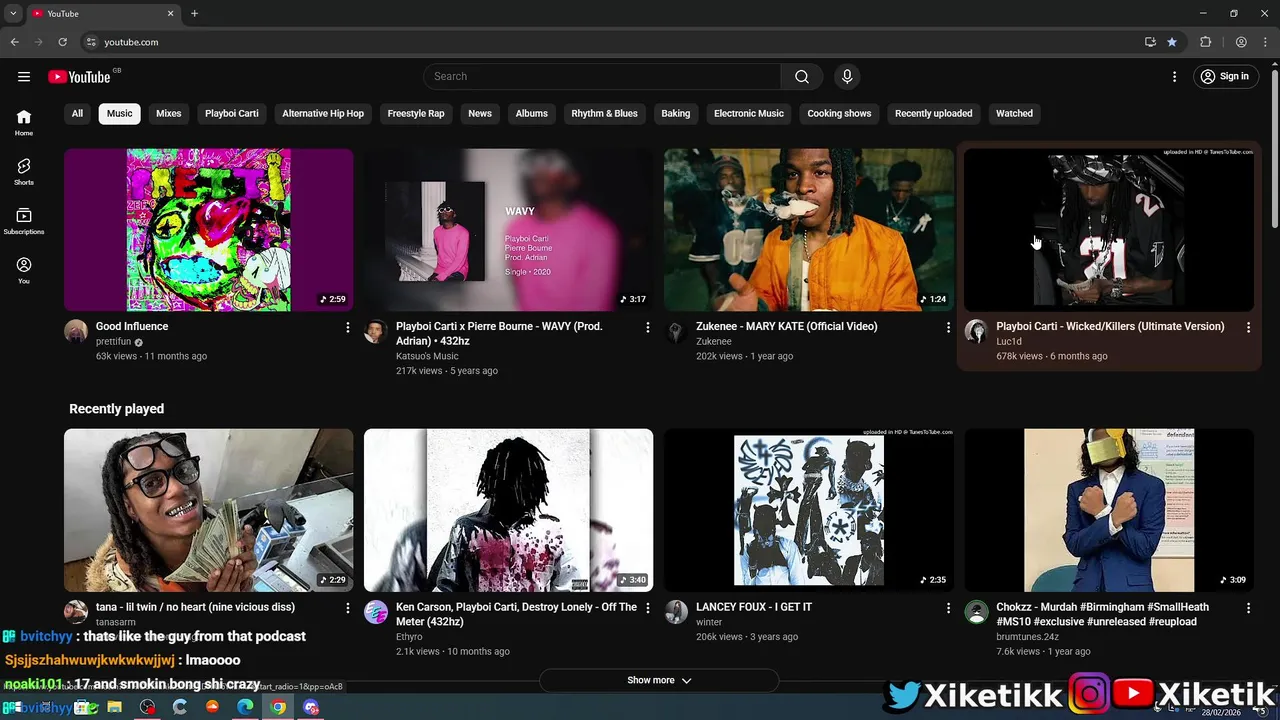Open the Katsuo's Music channel avatar

(376, 332)
